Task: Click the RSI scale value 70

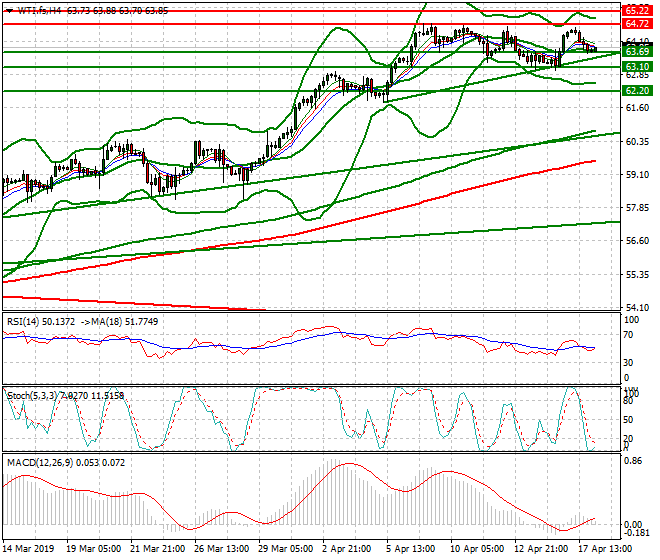Action: coord(628,335)
